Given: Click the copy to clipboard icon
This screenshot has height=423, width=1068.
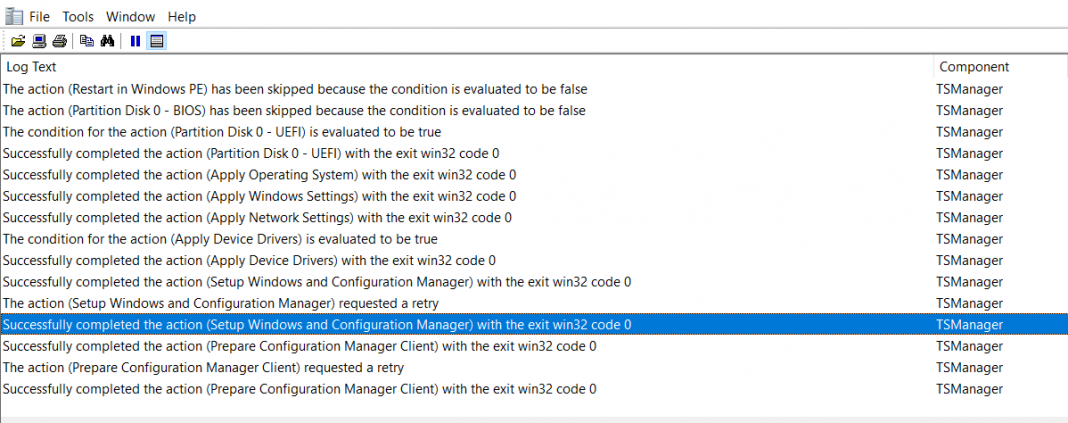Looking at the screenshot, I should [87, 42].
